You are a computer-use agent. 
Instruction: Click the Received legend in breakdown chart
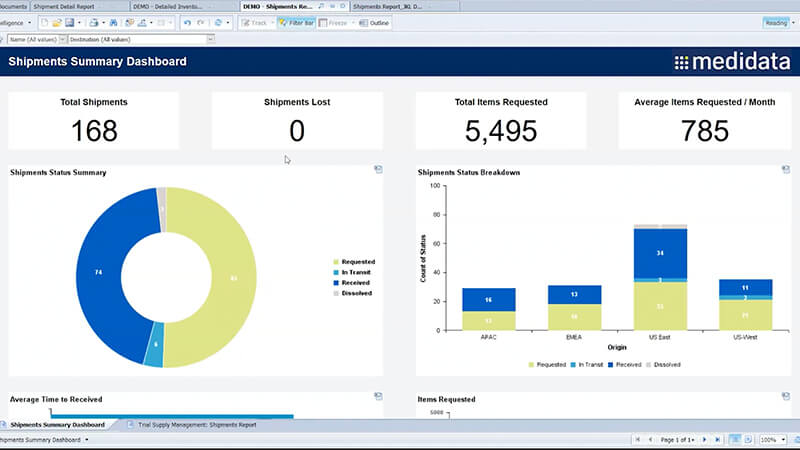pyautogui.click(x=624, y=365)
